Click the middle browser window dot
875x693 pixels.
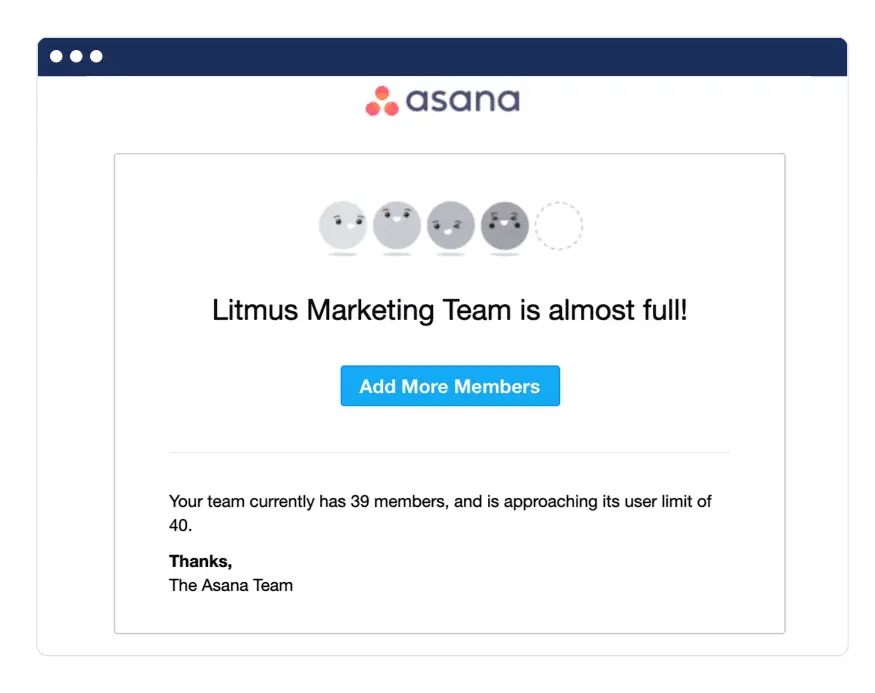[76, 57]
